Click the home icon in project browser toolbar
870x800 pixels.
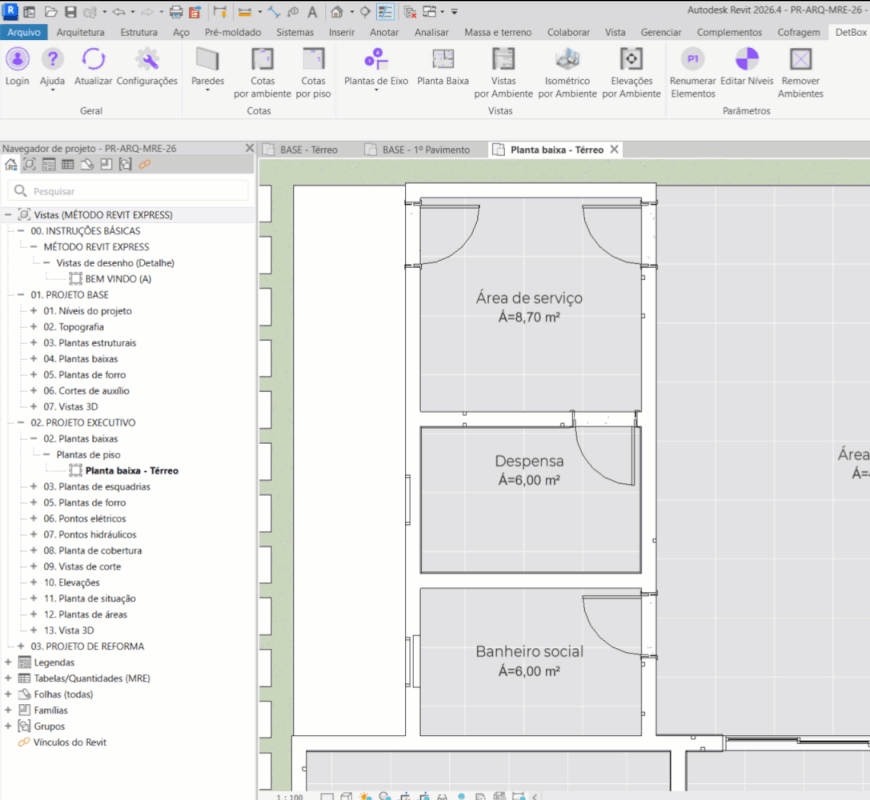(x=11, y=164)
